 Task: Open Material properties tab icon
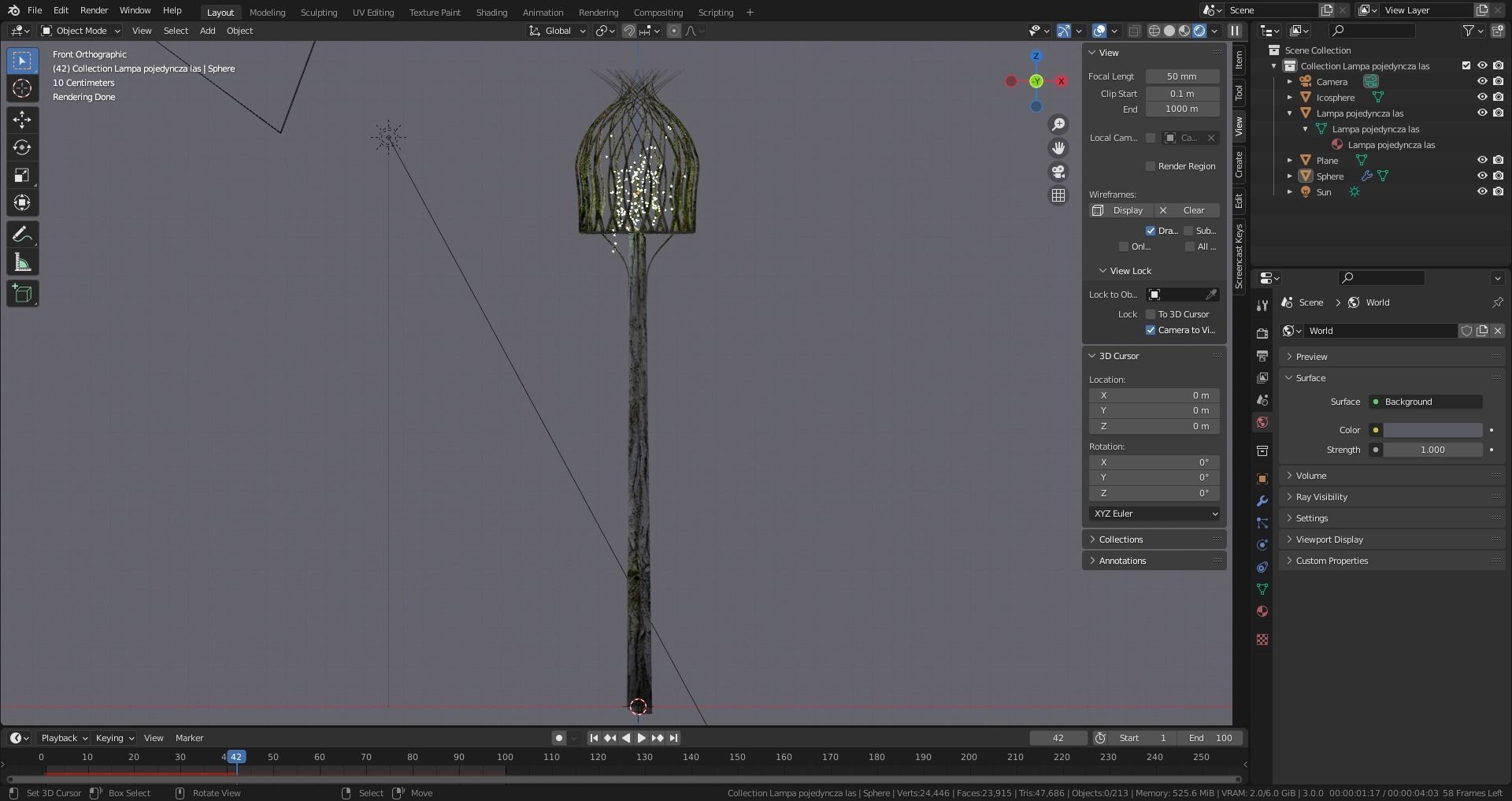[x=1262, y=611]
